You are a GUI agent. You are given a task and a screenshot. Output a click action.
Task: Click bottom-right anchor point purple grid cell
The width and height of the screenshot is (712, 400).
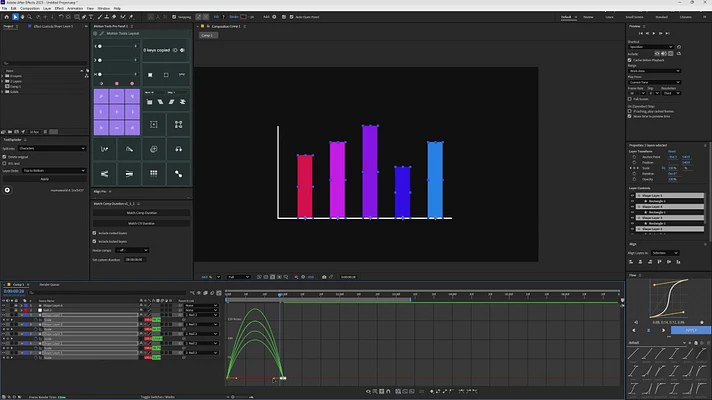[132, 128]
